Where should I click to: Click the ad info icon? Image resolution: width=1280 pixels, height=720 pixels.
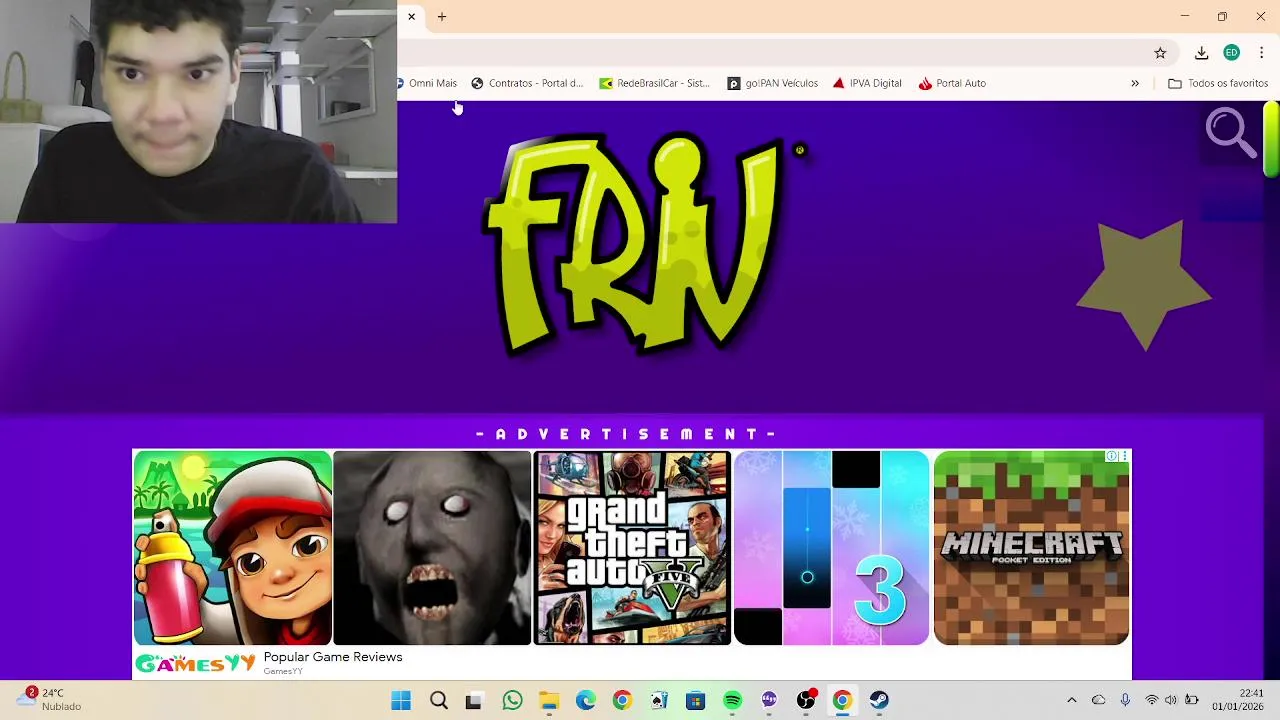coord(1112,456)
